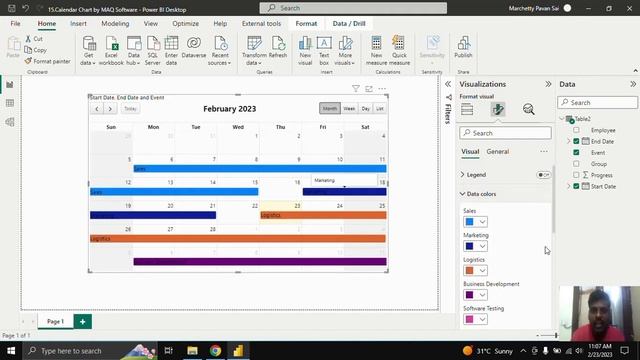Collapse the Table2 tree node
The height and width of the screenshot is (360, 640).
pyautogui.click(x=562, y=119)
